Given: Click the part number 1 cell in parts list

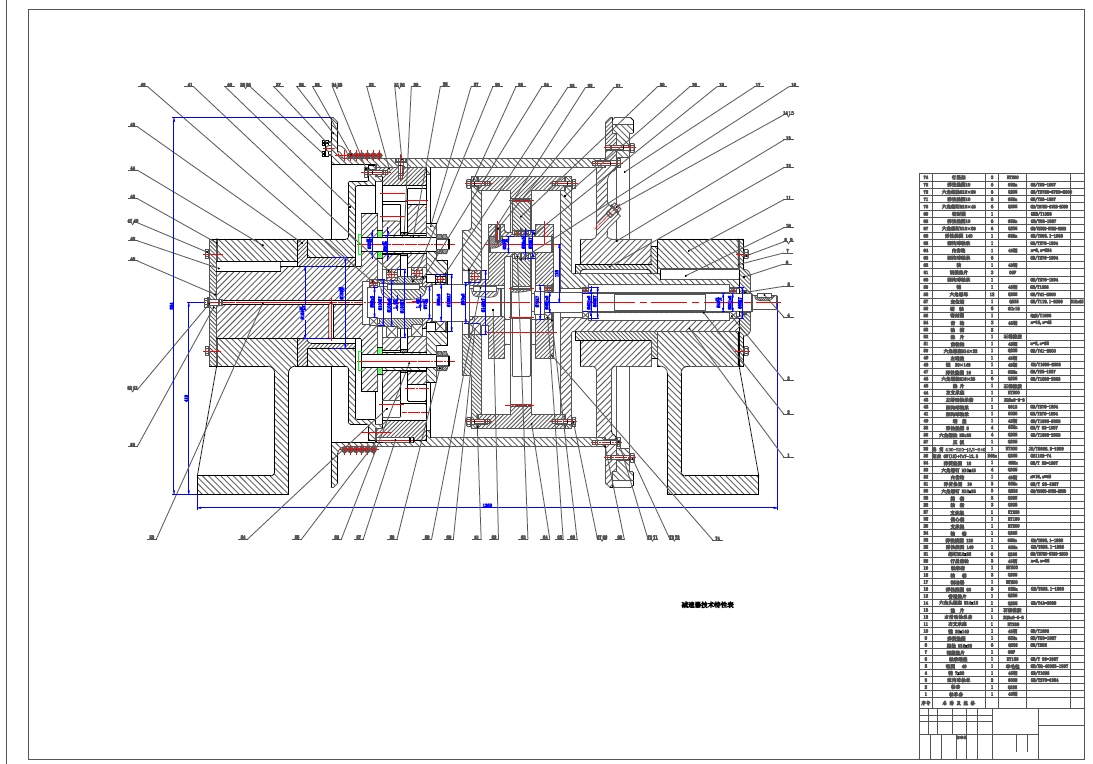Looking at the screenshot, I should tap(926, 694).
